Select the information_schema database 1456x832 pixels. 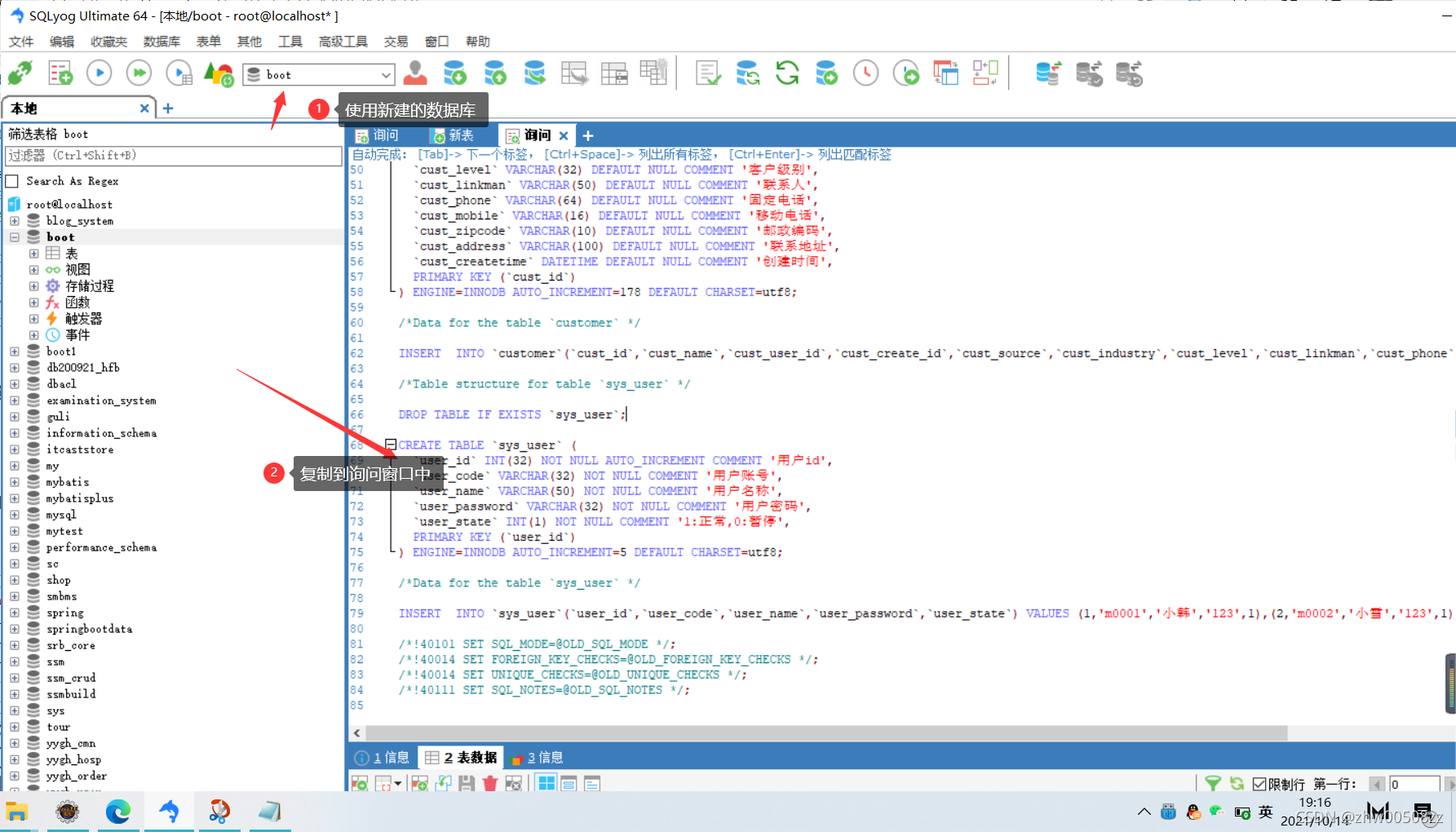tap(102, 433)
